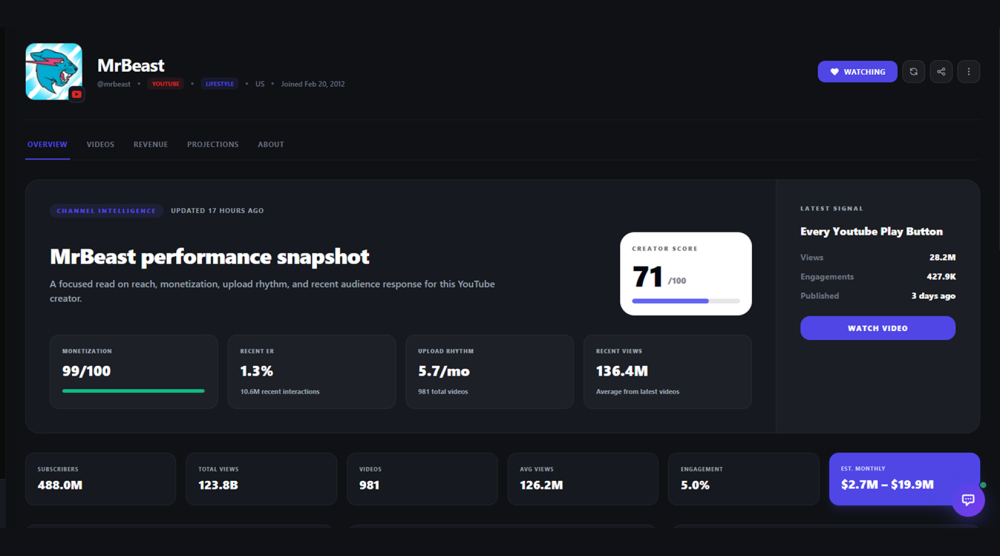This screenshot has width=1000, height=556.
Task: Select the Total Views 123.8B card
Action: (x=261, y=479)
